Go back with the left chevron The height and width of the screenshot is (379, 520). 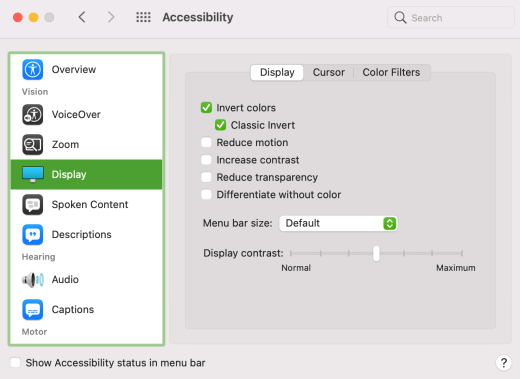[82, 17]
